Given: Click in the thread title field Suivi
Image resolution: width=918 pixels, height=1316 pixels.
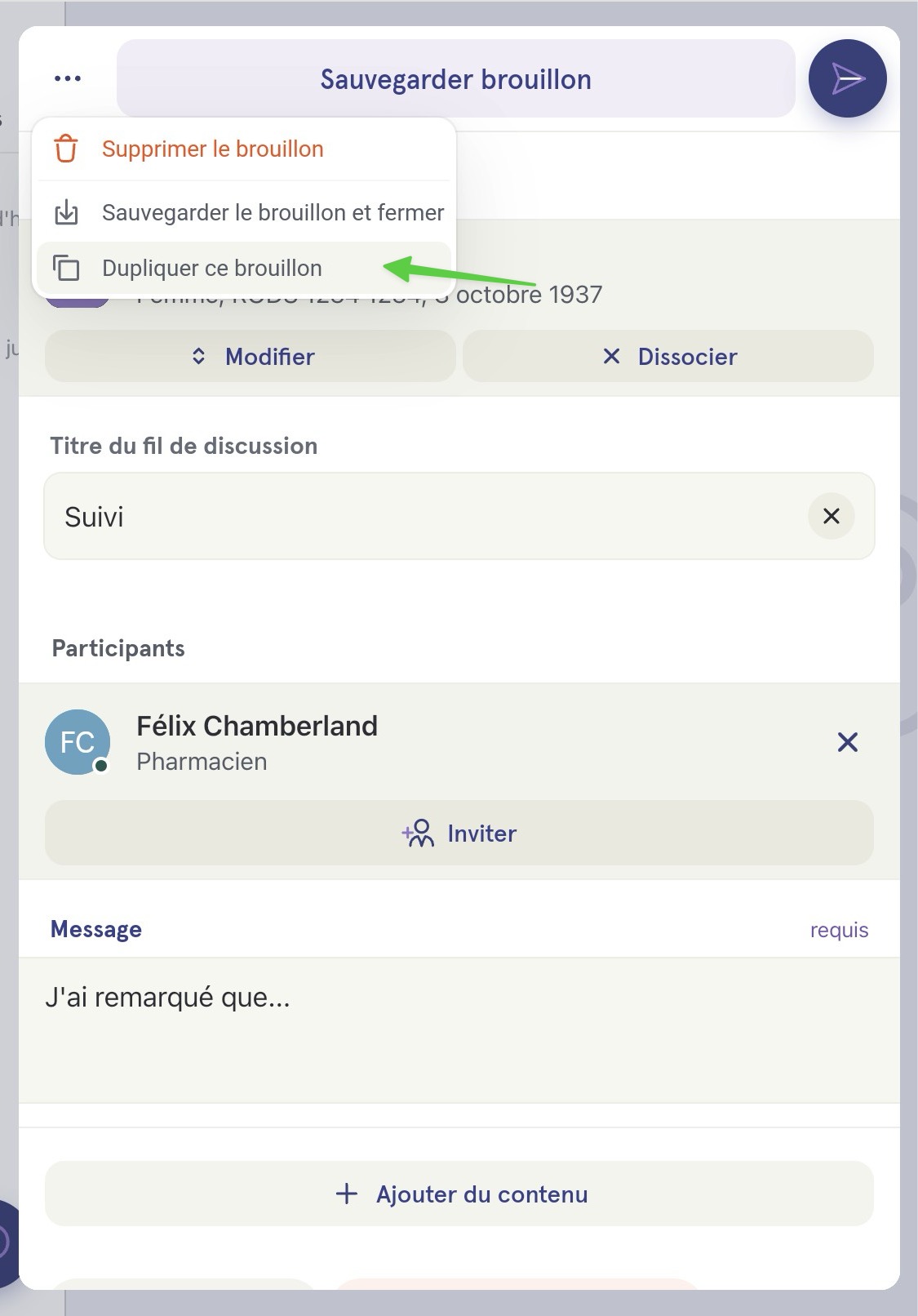Looking at the screenshot, I should coord(424,516).
